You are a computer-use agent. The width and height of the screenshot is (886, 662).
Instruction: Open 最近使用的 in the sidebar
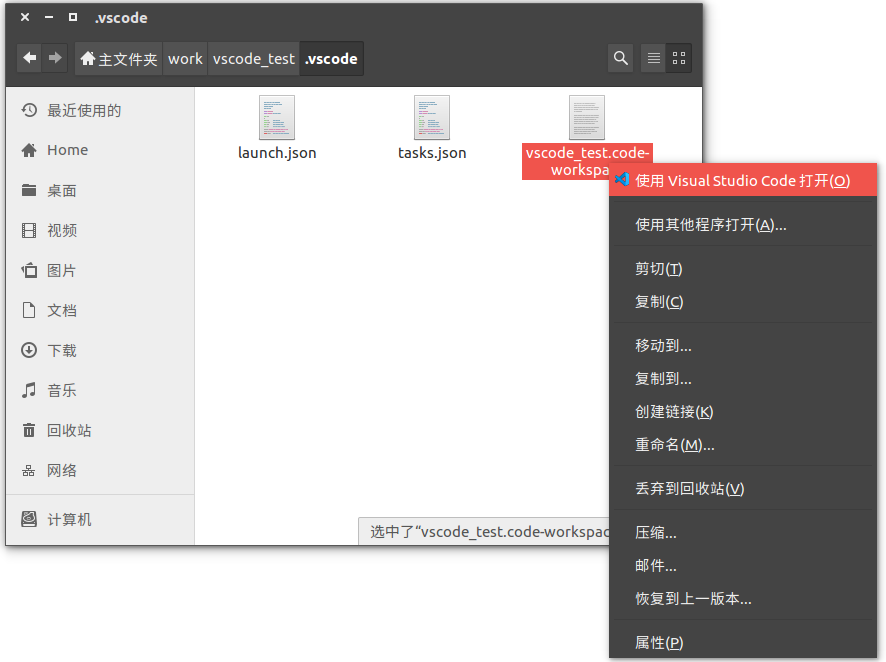[x=100, y=110]
